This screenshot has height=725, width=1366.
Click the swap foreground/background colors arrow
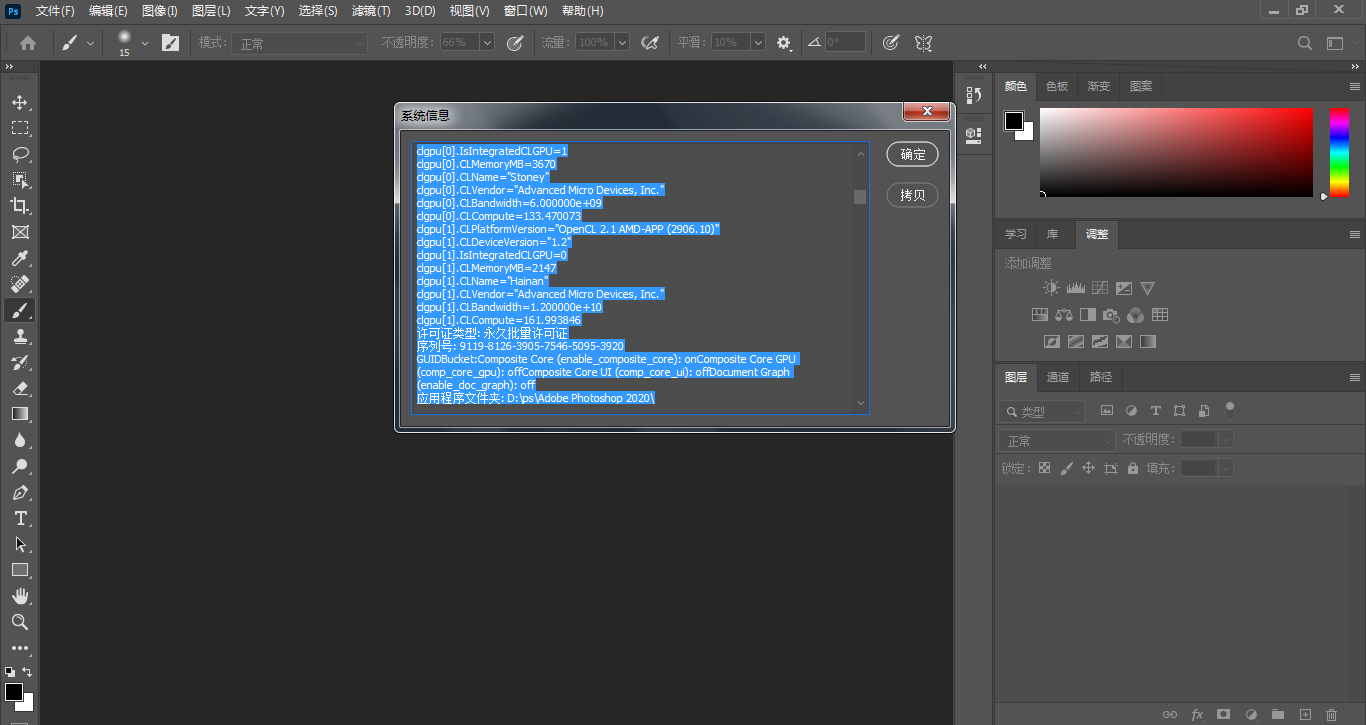[x=27, y=672]
